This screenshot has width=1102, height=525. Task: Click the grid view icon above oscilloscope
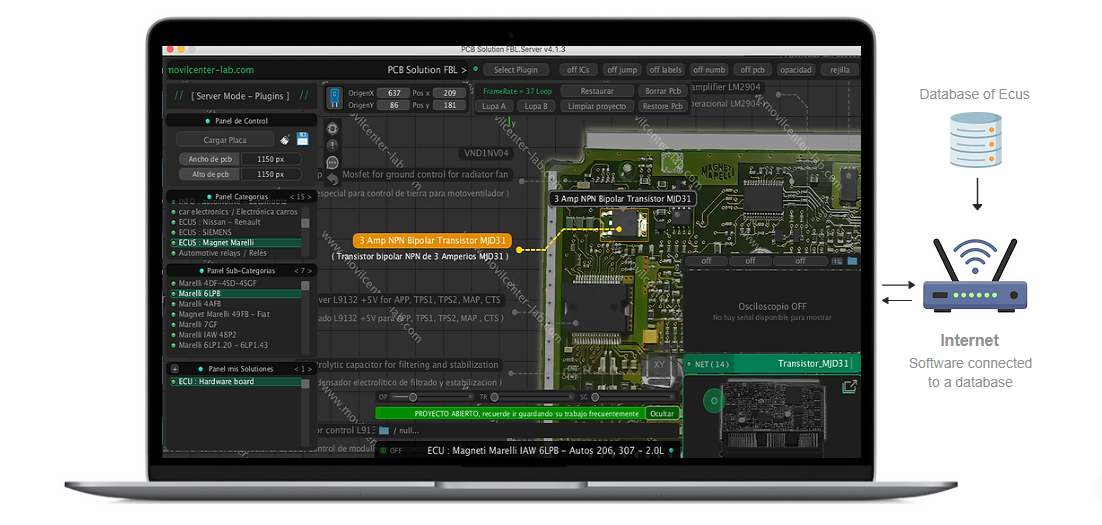click(837, 261)
